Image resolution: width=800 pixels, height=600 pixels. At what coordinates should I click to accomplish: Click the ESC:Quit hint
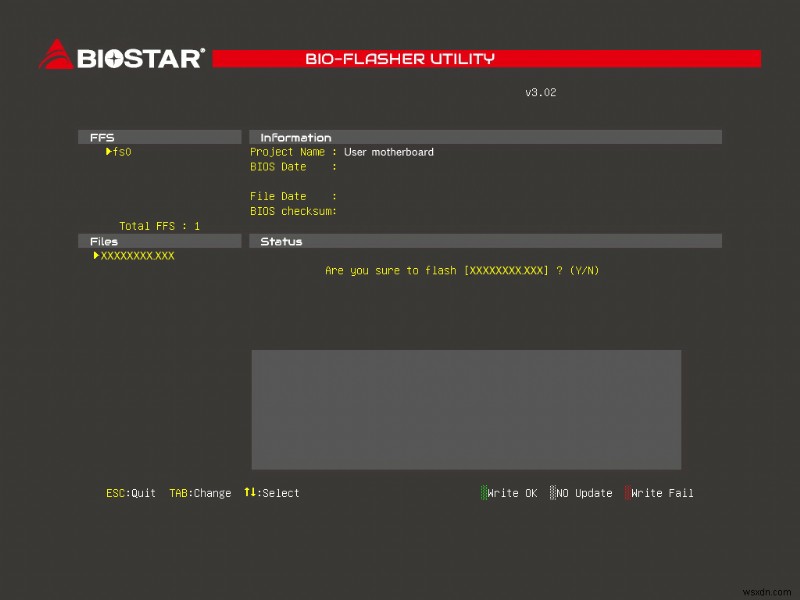click(131, 493)
